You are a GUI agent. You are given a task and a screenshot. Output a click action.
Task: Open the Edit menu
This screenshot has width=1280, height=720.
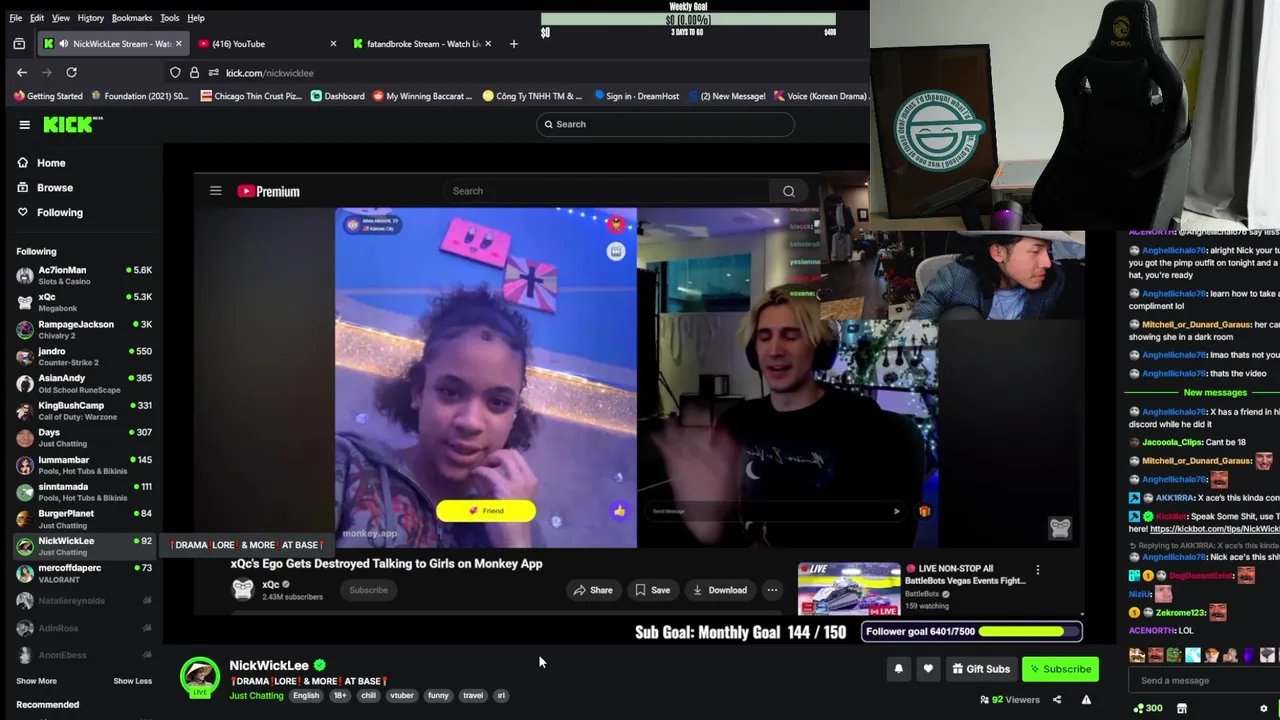coord(37,18)
